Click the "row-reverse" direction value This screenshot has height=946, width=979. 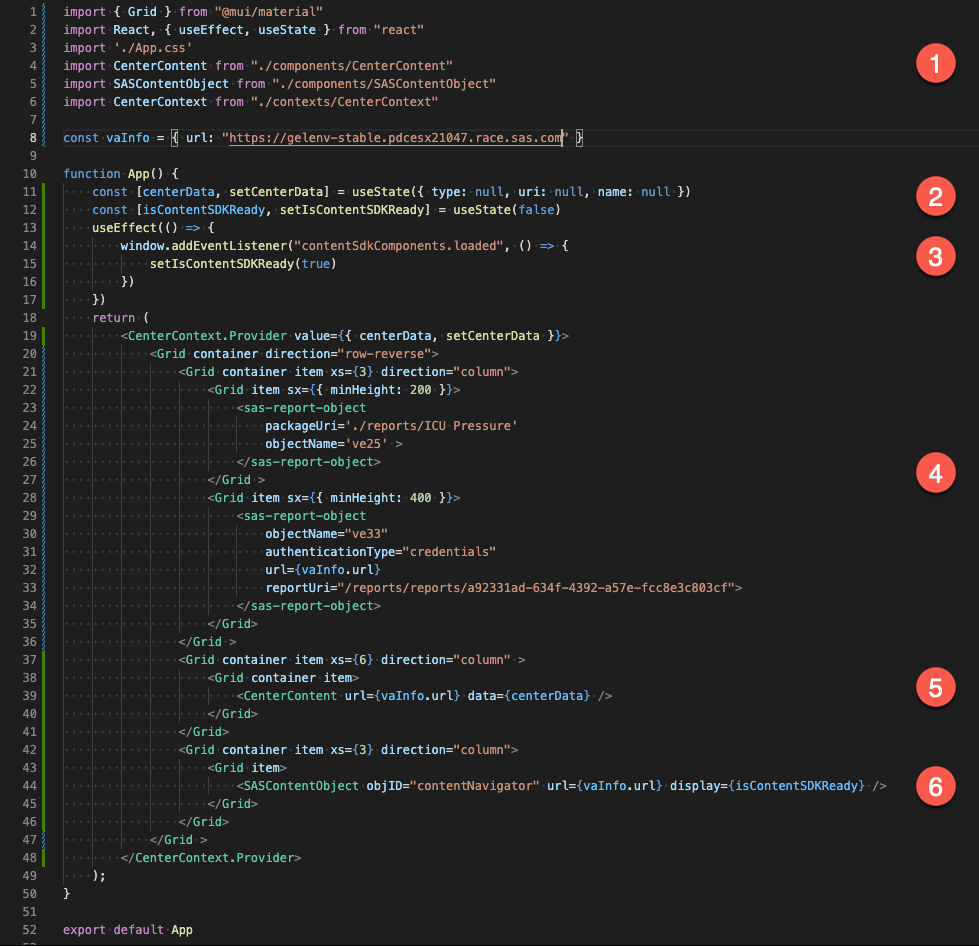pyautogui.click(x=385, y=354)
